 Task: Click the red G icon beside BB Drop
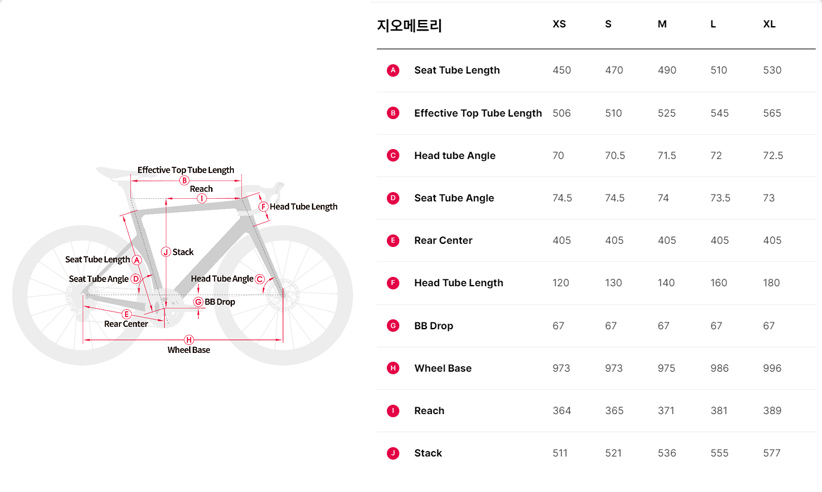393,325
